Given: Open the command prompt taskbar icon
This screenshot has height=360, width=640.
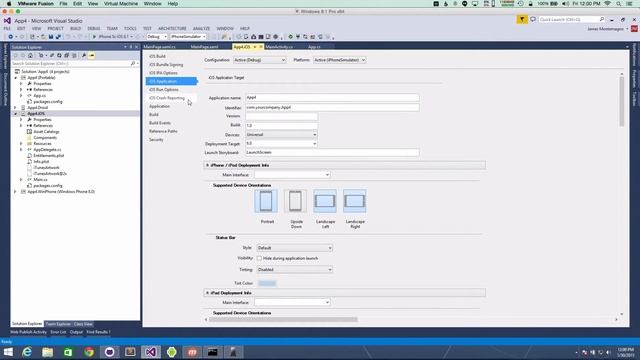Looking at the screenshot, I should tap(213, 352).
